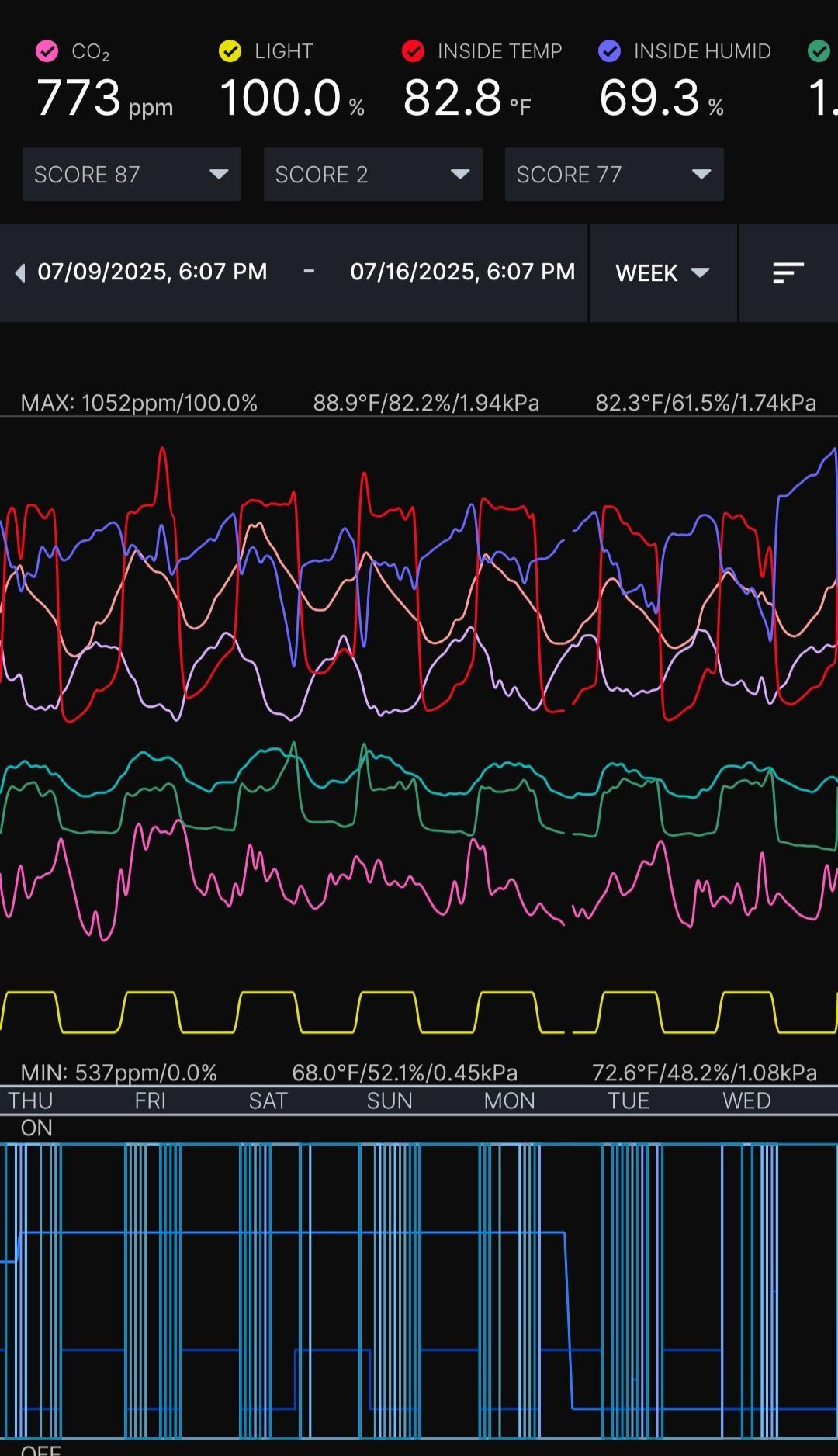The height and width of the screenshot is (1456, 838).
Task: Select THU on the day axis
Action: click(31, 1101)
